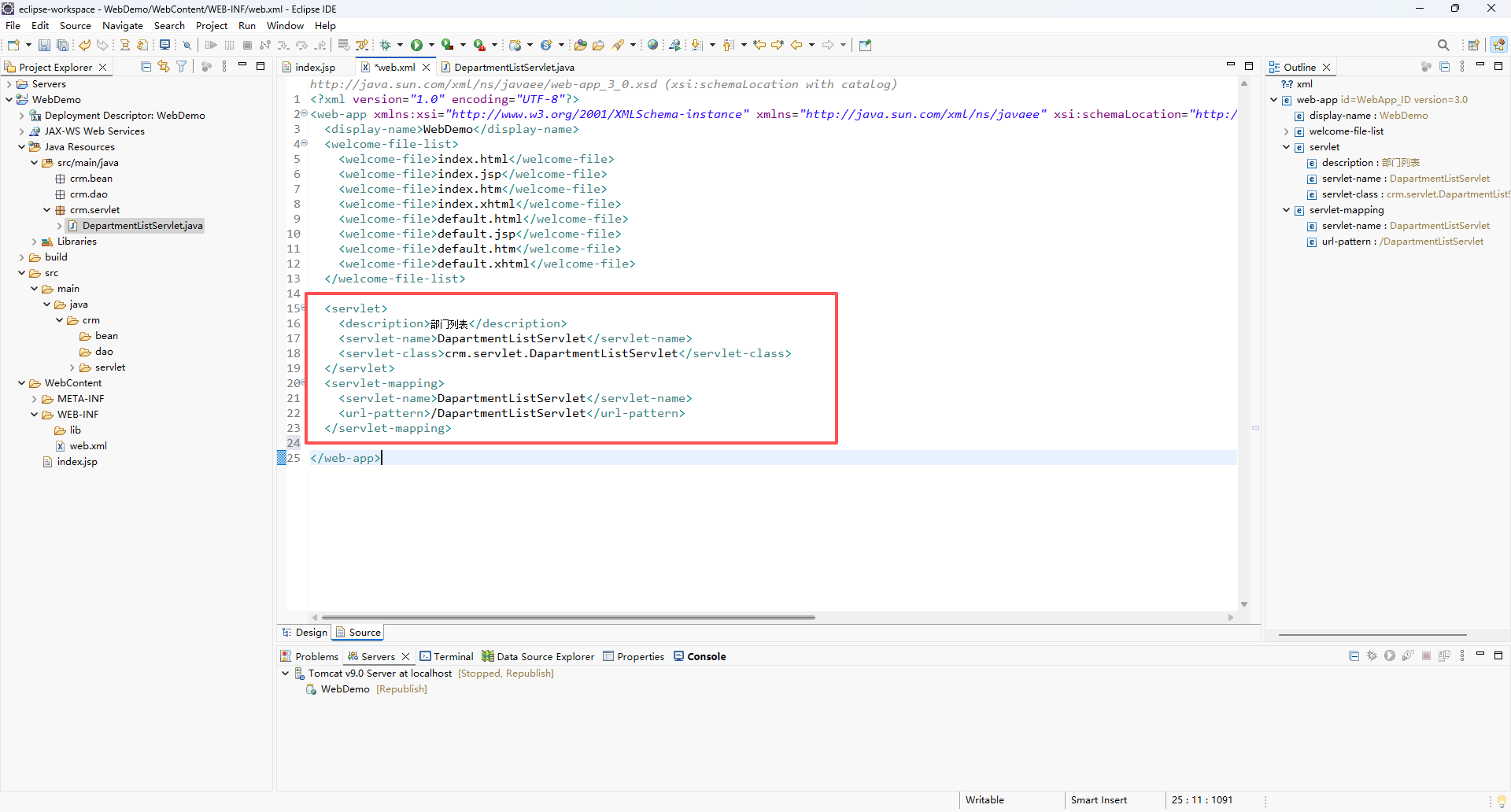The height and width of the screenshot is (812, 1511).
Task: Expand the Libraries node
Action: [x=34, y=242]
